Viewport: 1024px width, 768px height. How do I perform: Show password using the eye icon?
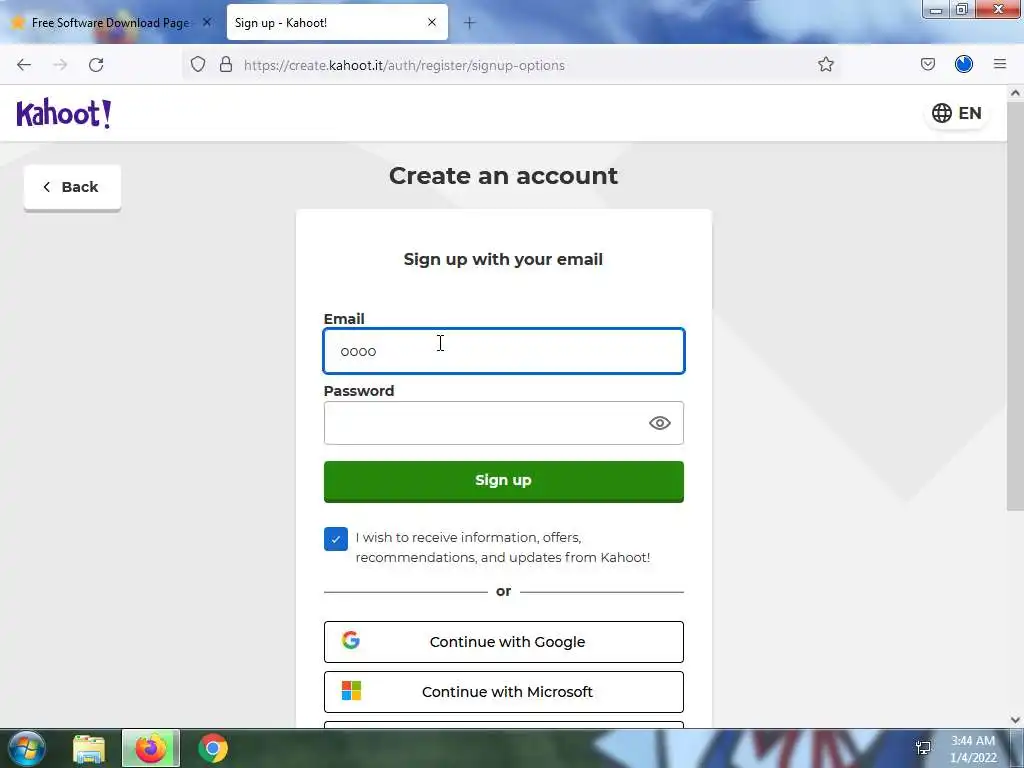click(x=660, y=423)
